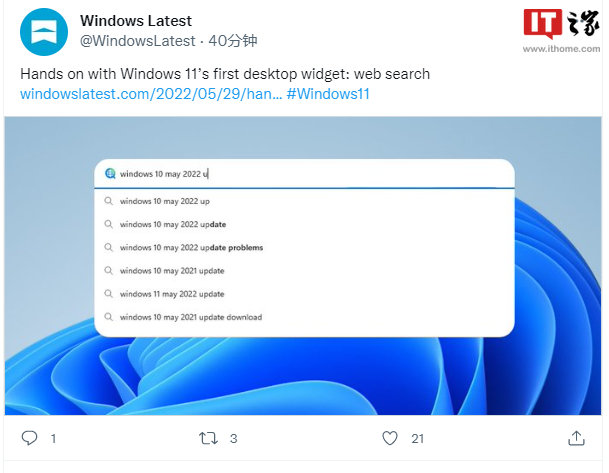Click the globe icon in search box
The height and width of the screenshot is (473, 609).
[x=109, y=173]
